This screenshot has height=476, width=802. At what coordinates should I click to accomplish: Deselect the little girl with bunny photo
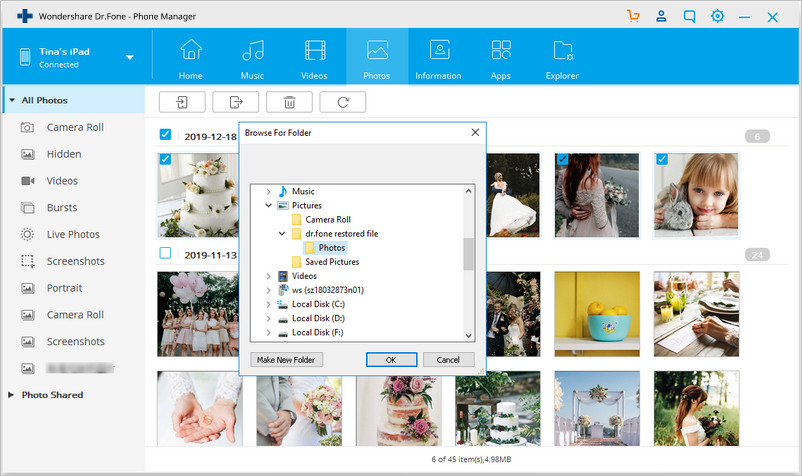[661, 160]
